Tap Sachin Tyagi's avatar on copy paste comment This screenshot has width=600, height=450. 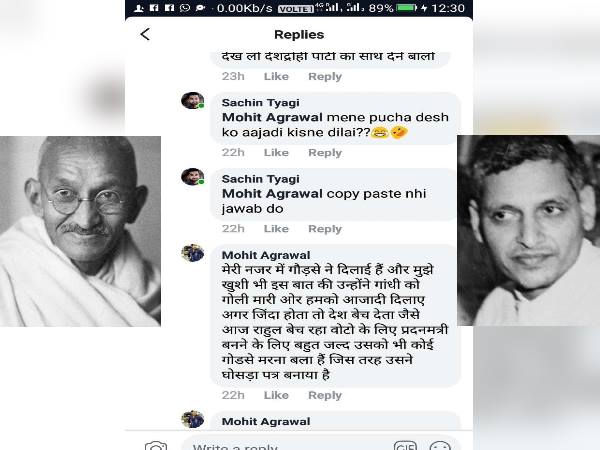click(x=192, y=177)
